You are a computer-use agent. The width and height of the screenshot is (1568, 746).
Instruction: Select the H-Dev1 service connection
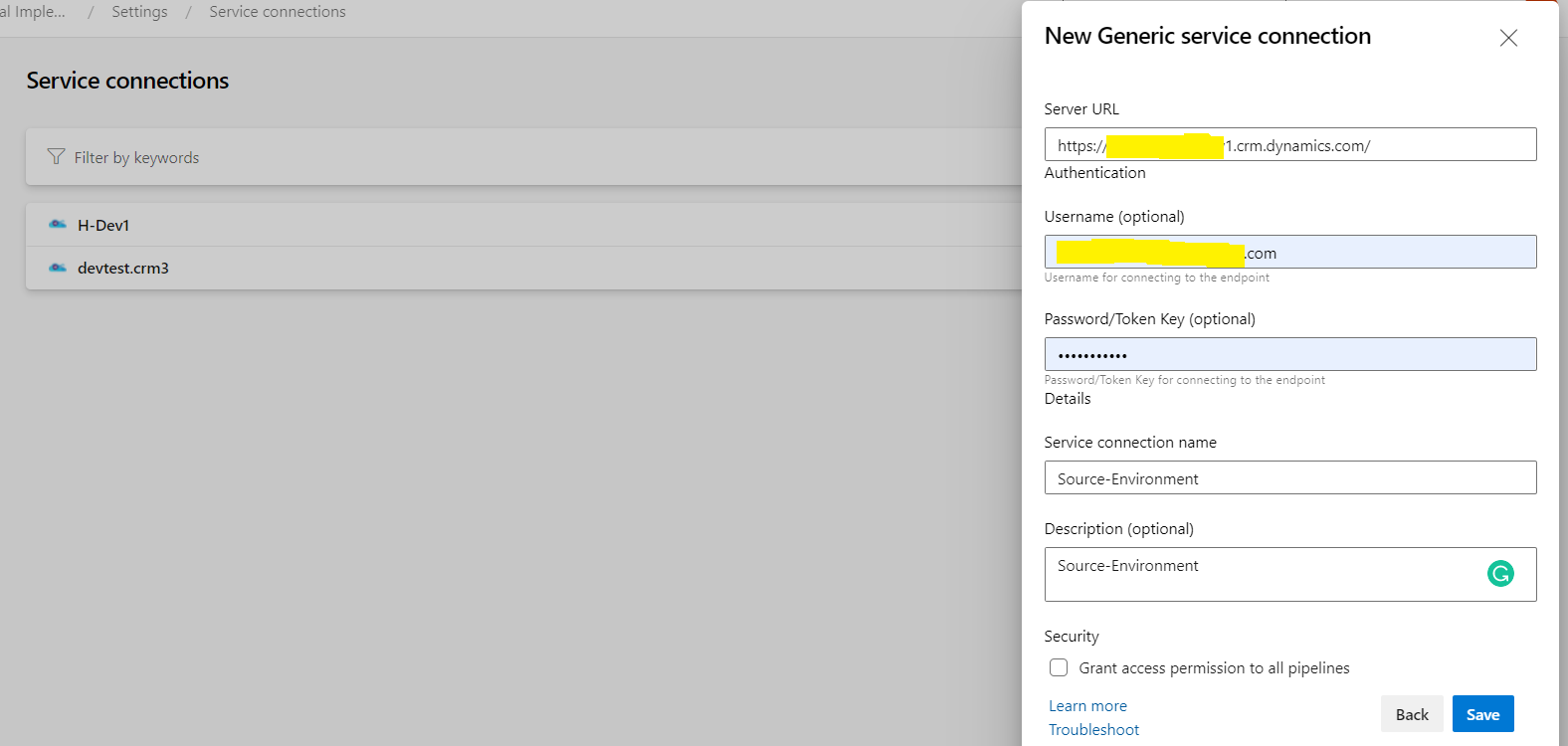pos(103,226)
